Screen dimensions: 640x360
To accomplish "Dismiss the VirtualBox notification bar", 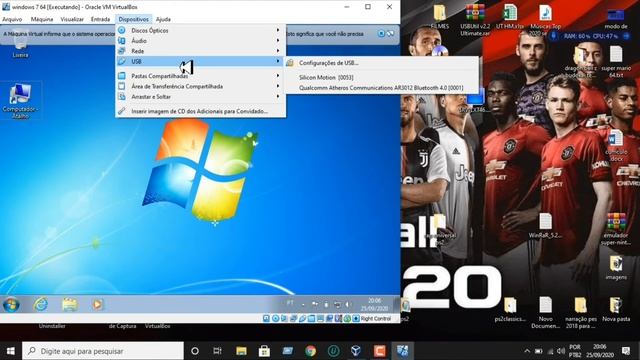I will [x=381, y=34].
